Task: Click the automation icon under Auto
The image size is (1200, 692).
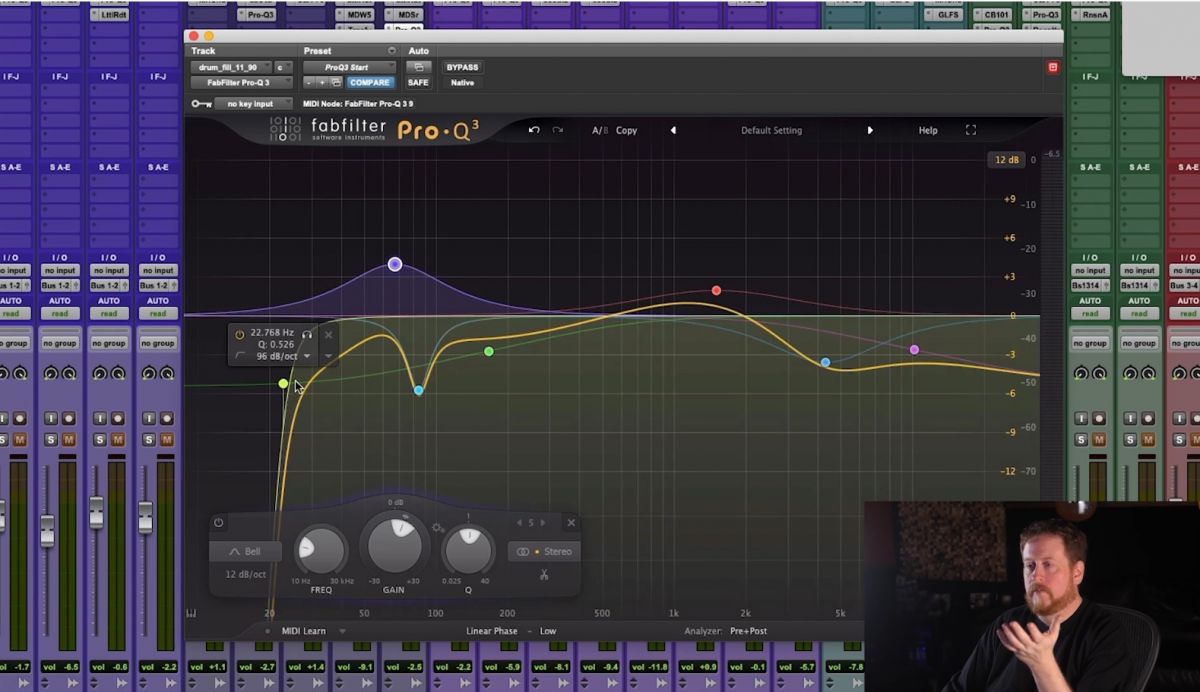Action: [x=419, y=66]
